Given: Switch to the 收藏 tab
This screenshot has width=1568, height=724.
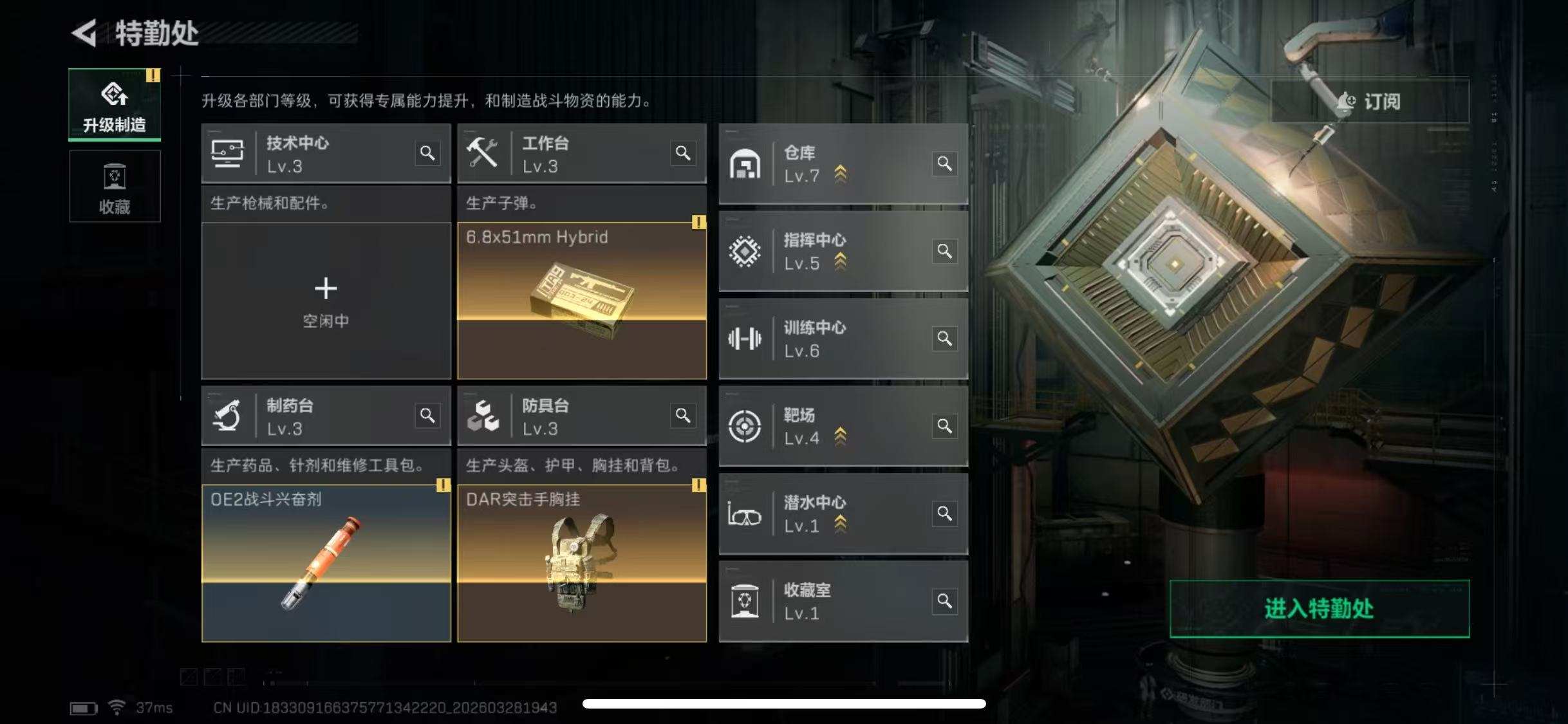Looking at the screenshot, I should tap(115, 187).
